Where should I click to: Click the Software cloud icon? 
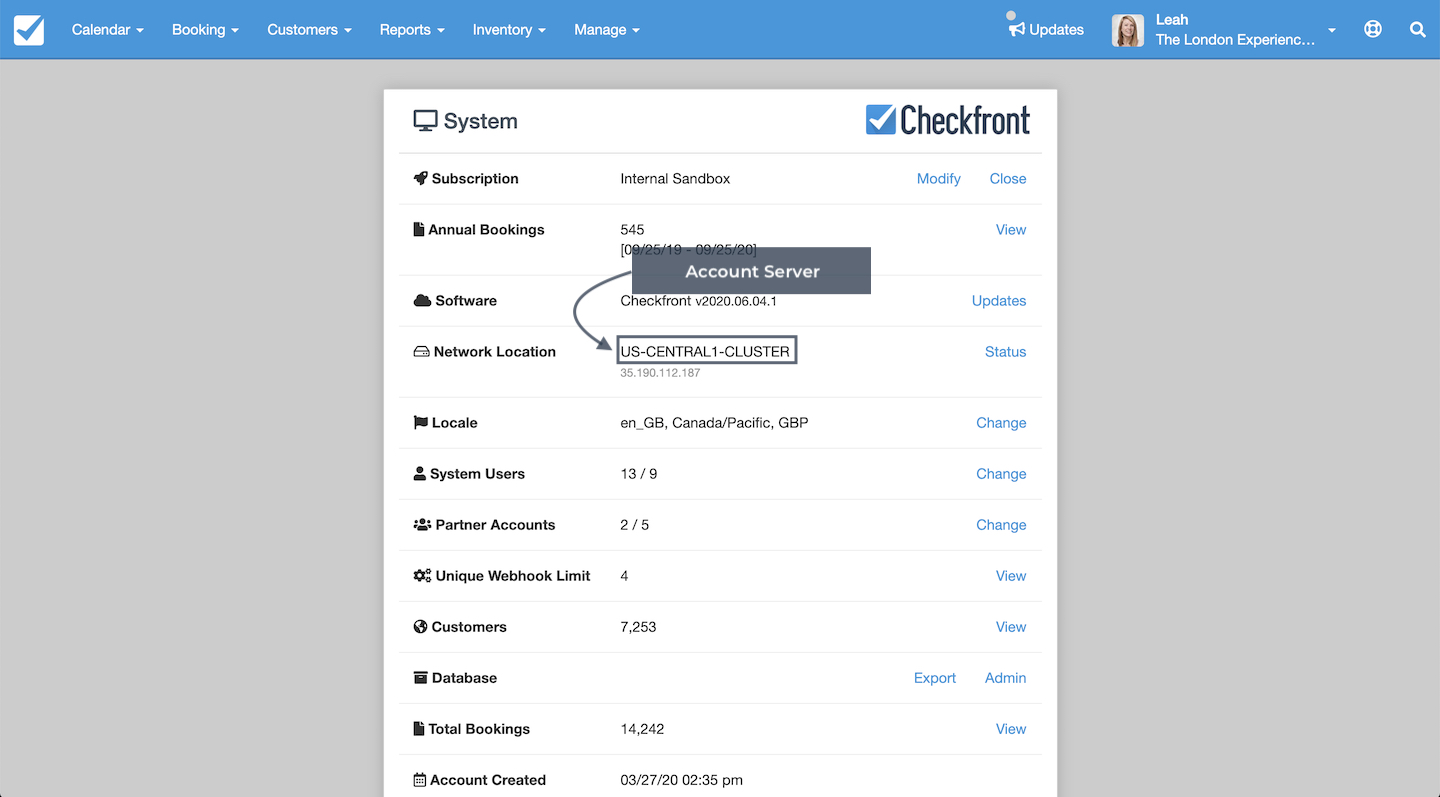point(422,300)
